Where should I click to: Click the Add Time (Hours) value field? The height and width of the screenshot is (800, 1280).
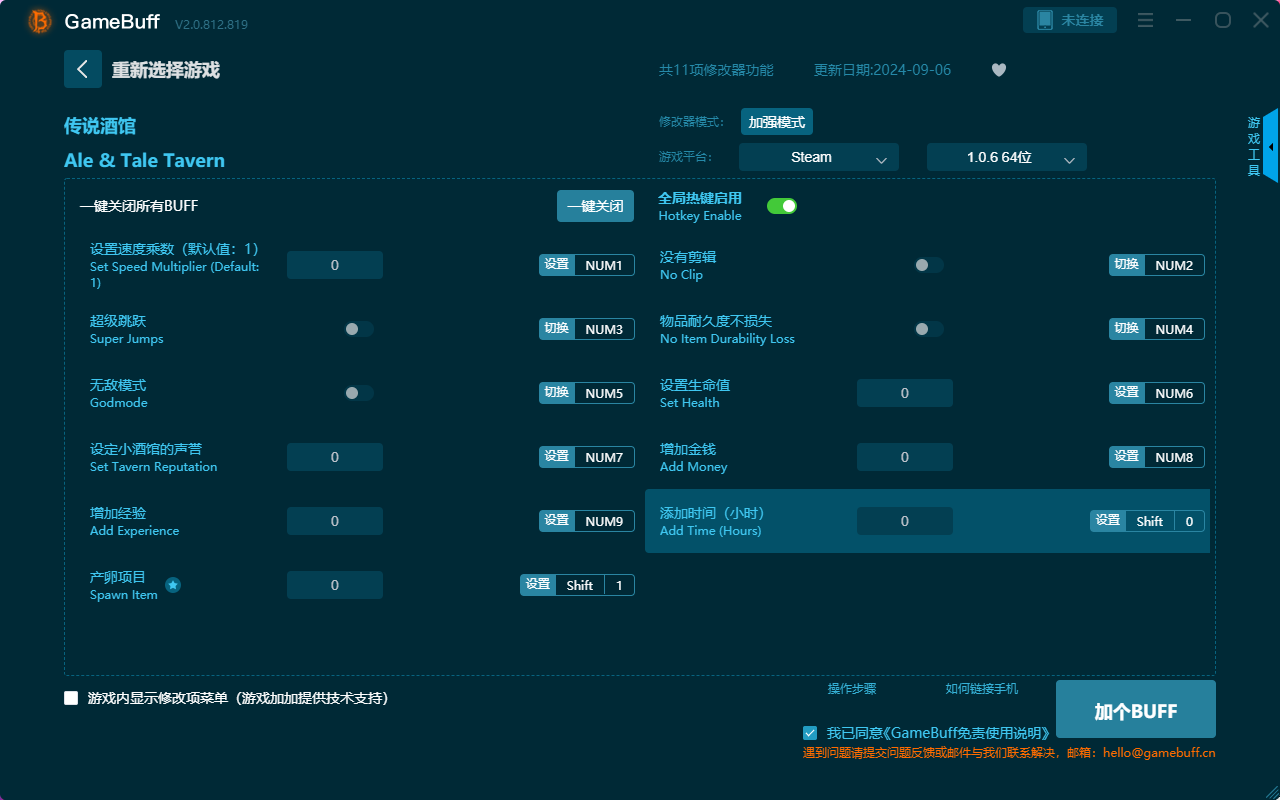pos(905,521)
